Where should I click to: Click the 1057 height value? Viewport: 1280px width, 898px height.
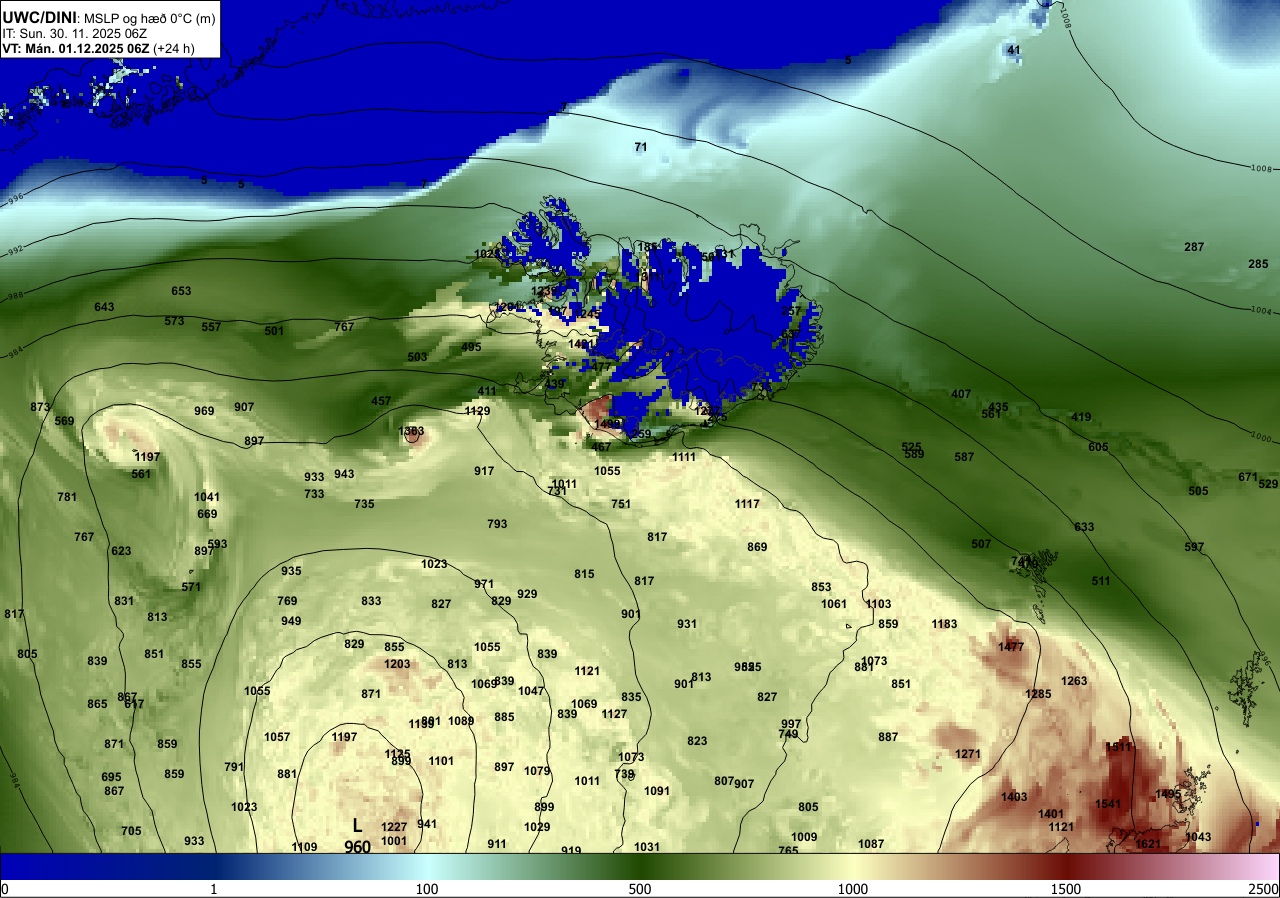tap(277, 737)
